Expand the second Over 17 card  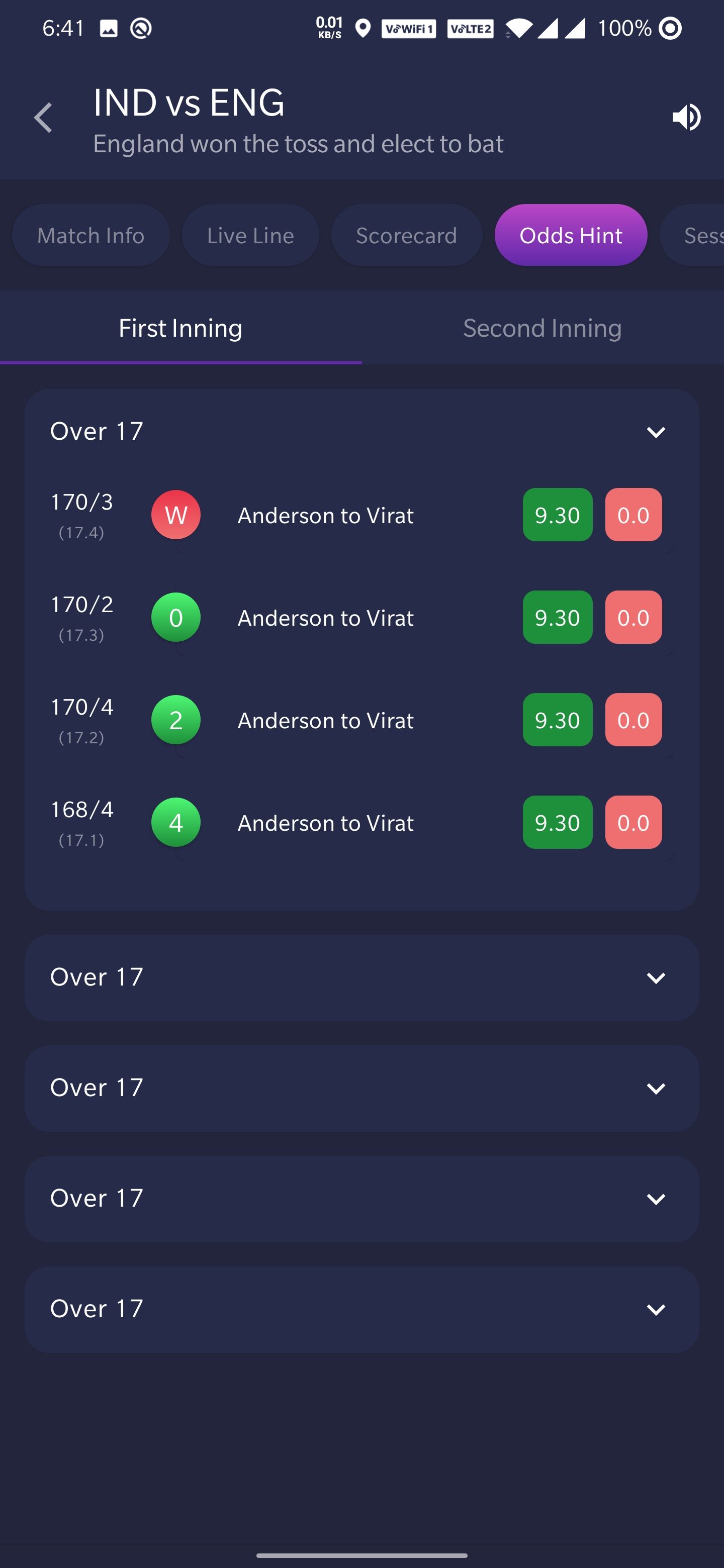pos(655,978)
